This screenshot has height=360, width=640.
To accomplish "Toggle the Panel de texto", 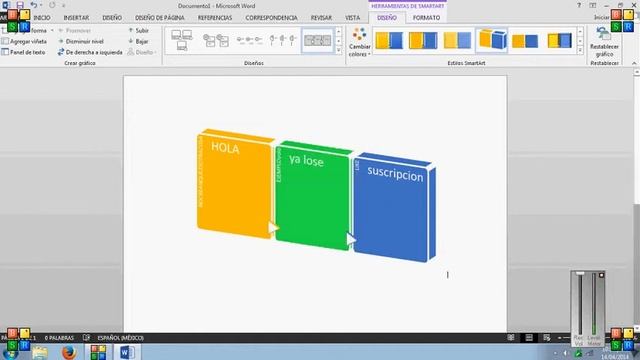I will [x=23, y=52].
